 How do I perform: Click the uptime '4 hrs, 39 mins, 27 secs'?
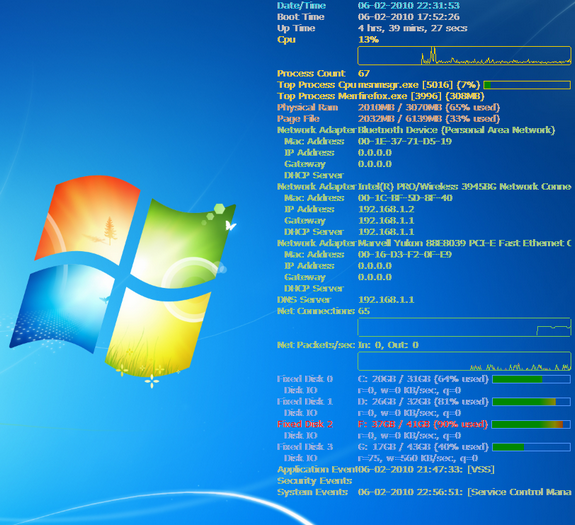(x=413, y=28)
